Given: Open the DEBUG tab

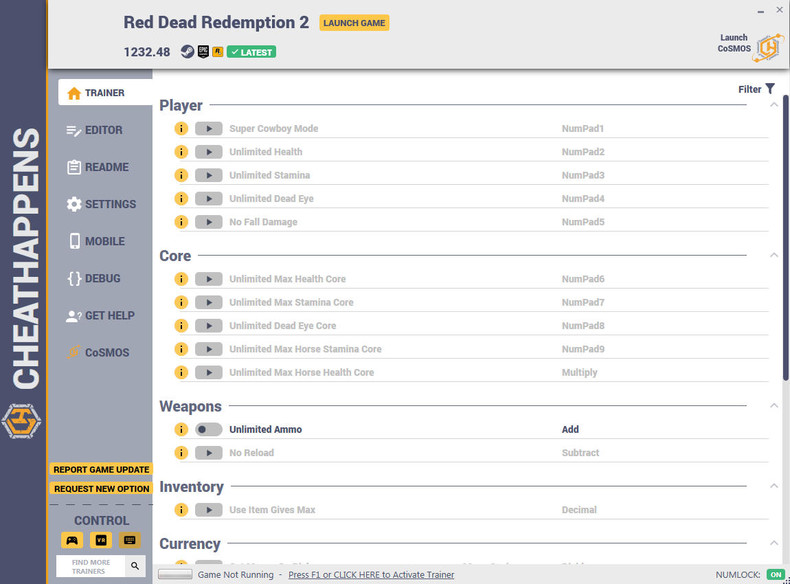Looking at the screenshot, I should [x=94, y=278].
